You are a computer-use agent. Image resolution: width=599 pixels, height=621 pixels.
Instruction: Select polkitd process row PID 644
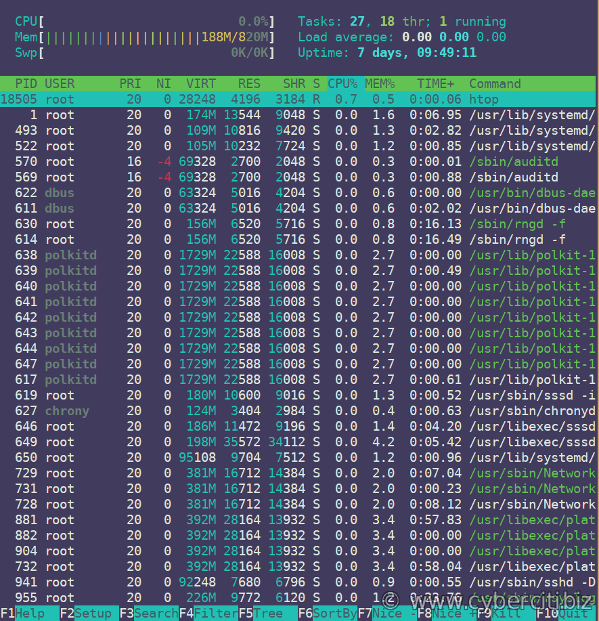[x=298, y=349]
